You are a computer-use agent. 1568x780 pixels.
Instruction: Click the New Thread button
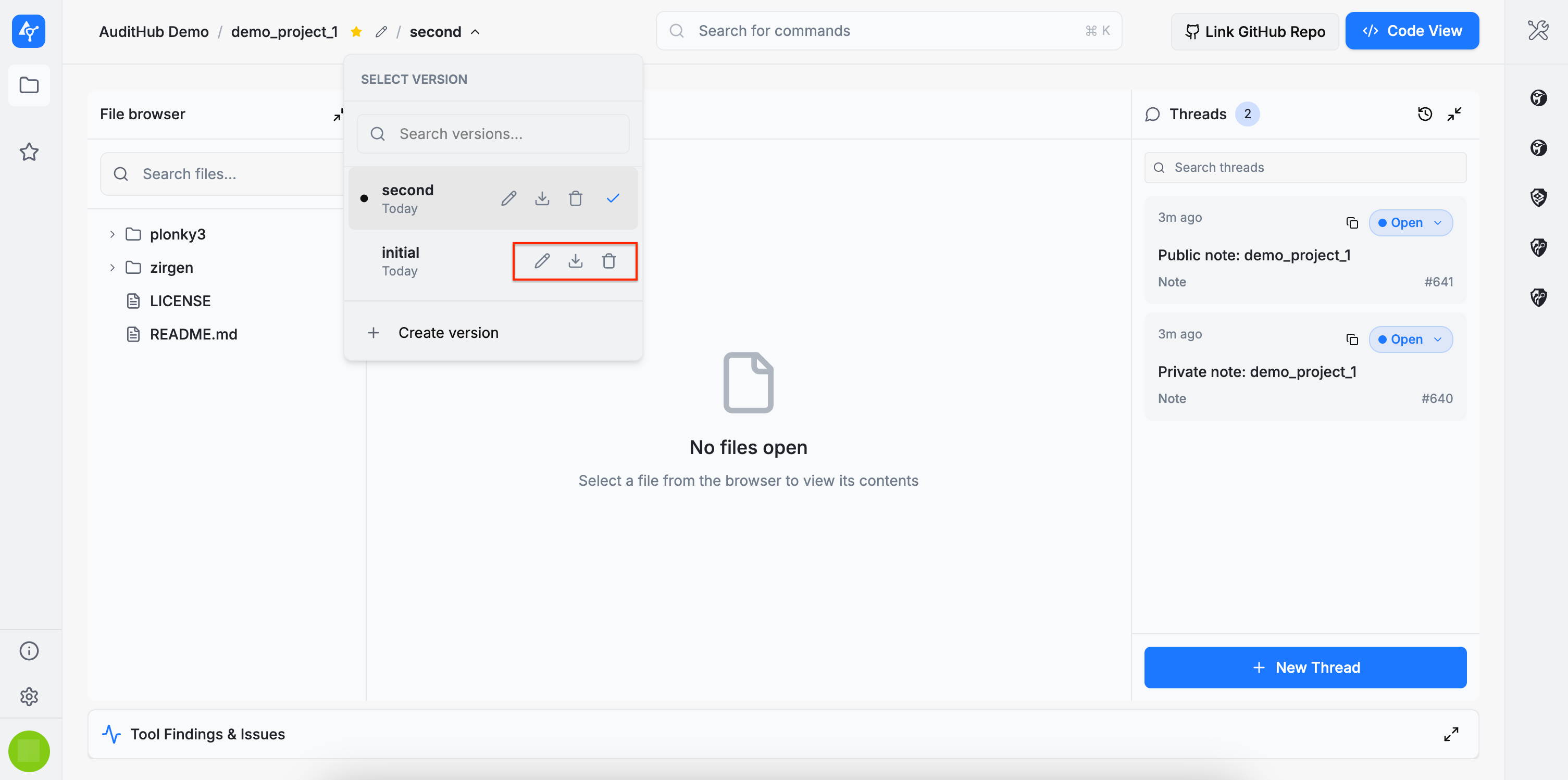(1305, 668)
